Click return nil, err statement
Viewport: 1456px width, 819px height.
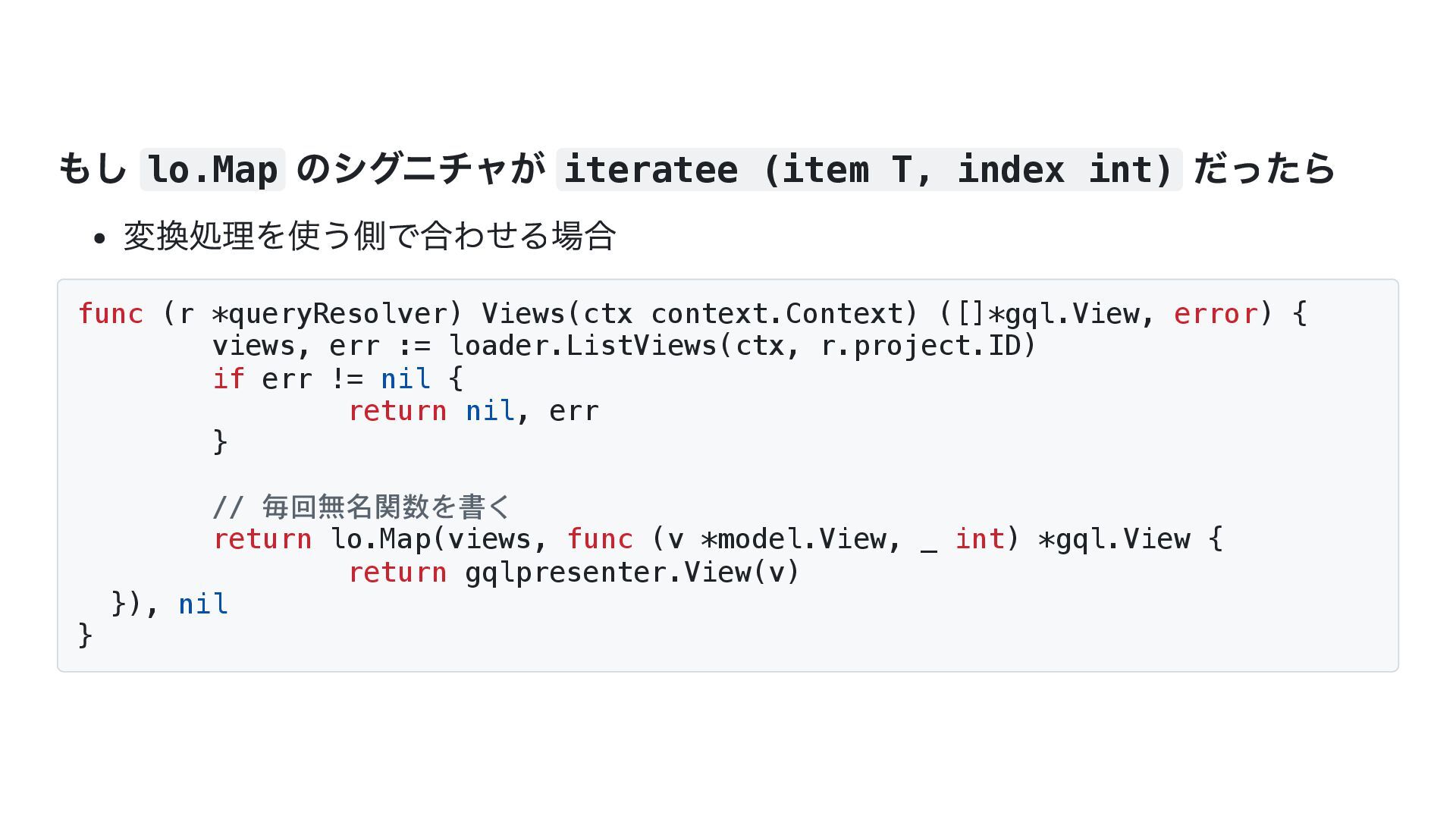474,411
